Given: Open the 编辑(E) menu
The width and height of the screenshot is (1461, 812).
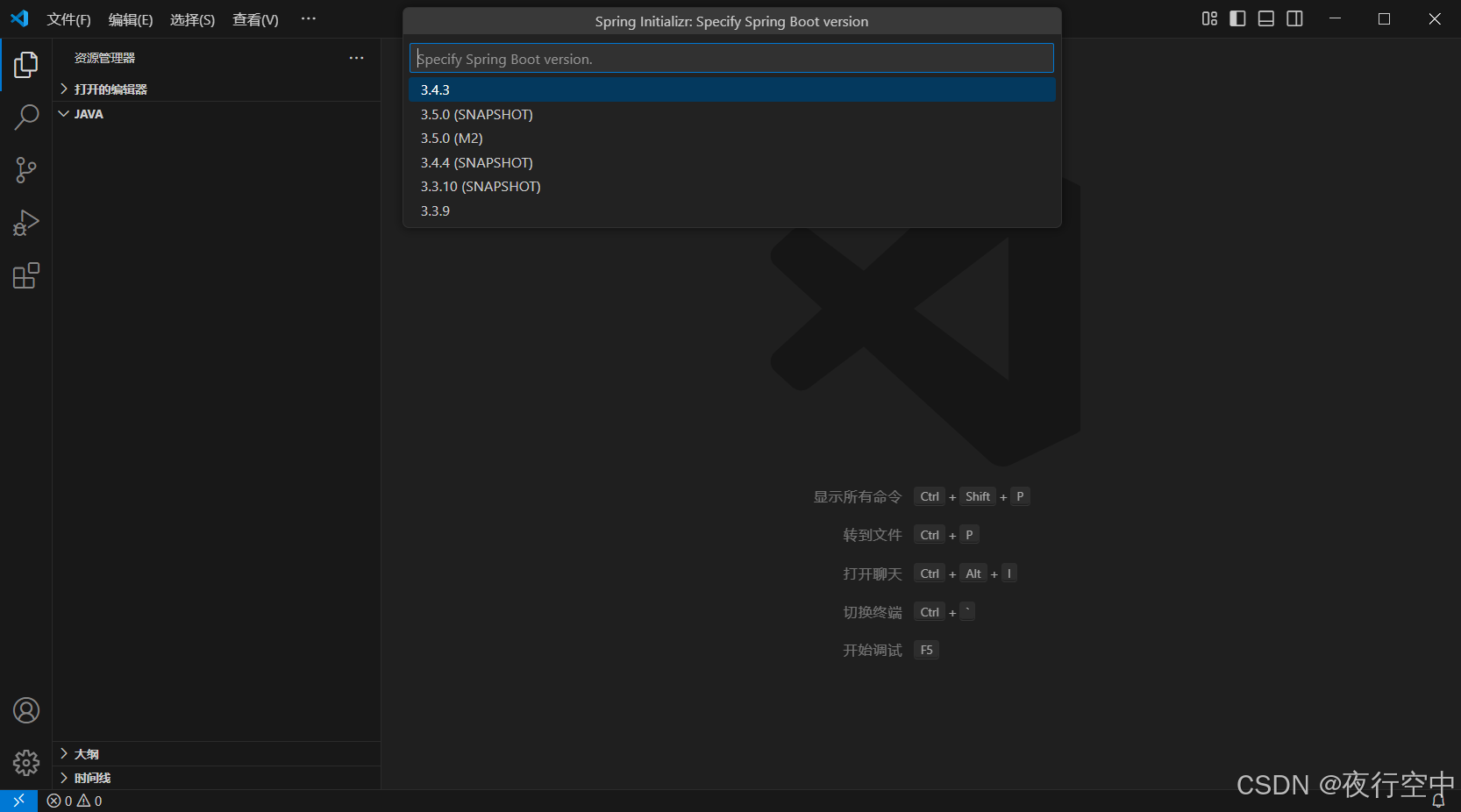Looking at the screenshot, I should [x=131, y=19].
